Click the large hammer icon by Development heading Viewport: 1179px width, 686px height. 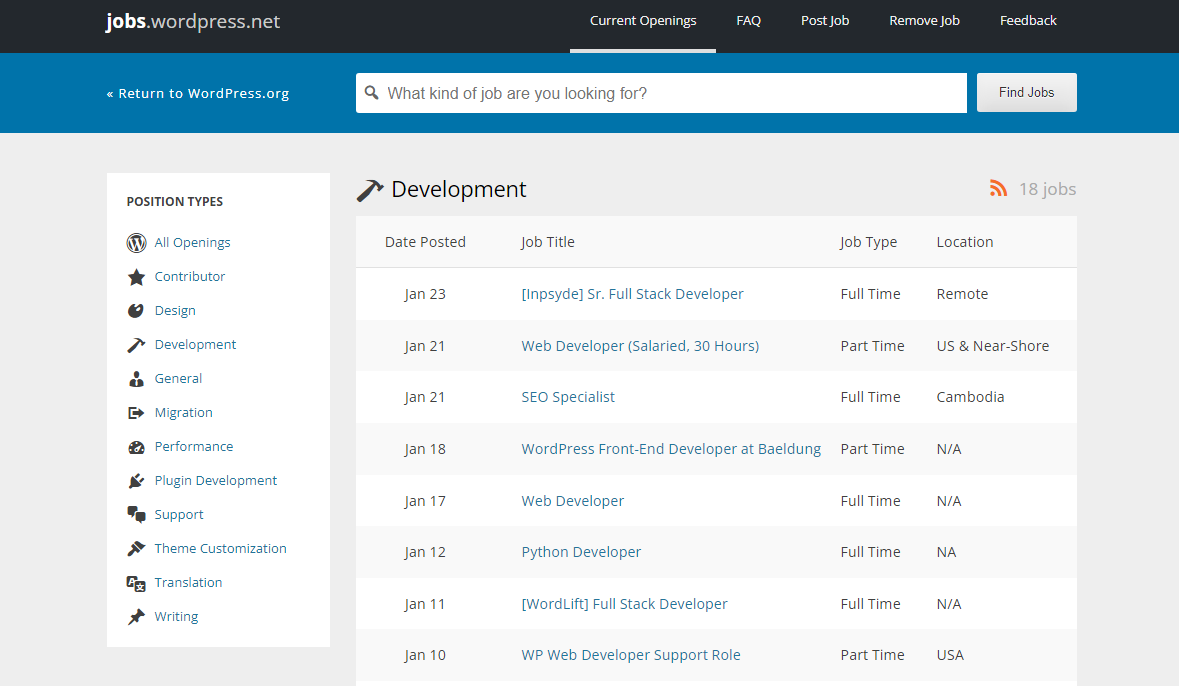click(369, 190)
